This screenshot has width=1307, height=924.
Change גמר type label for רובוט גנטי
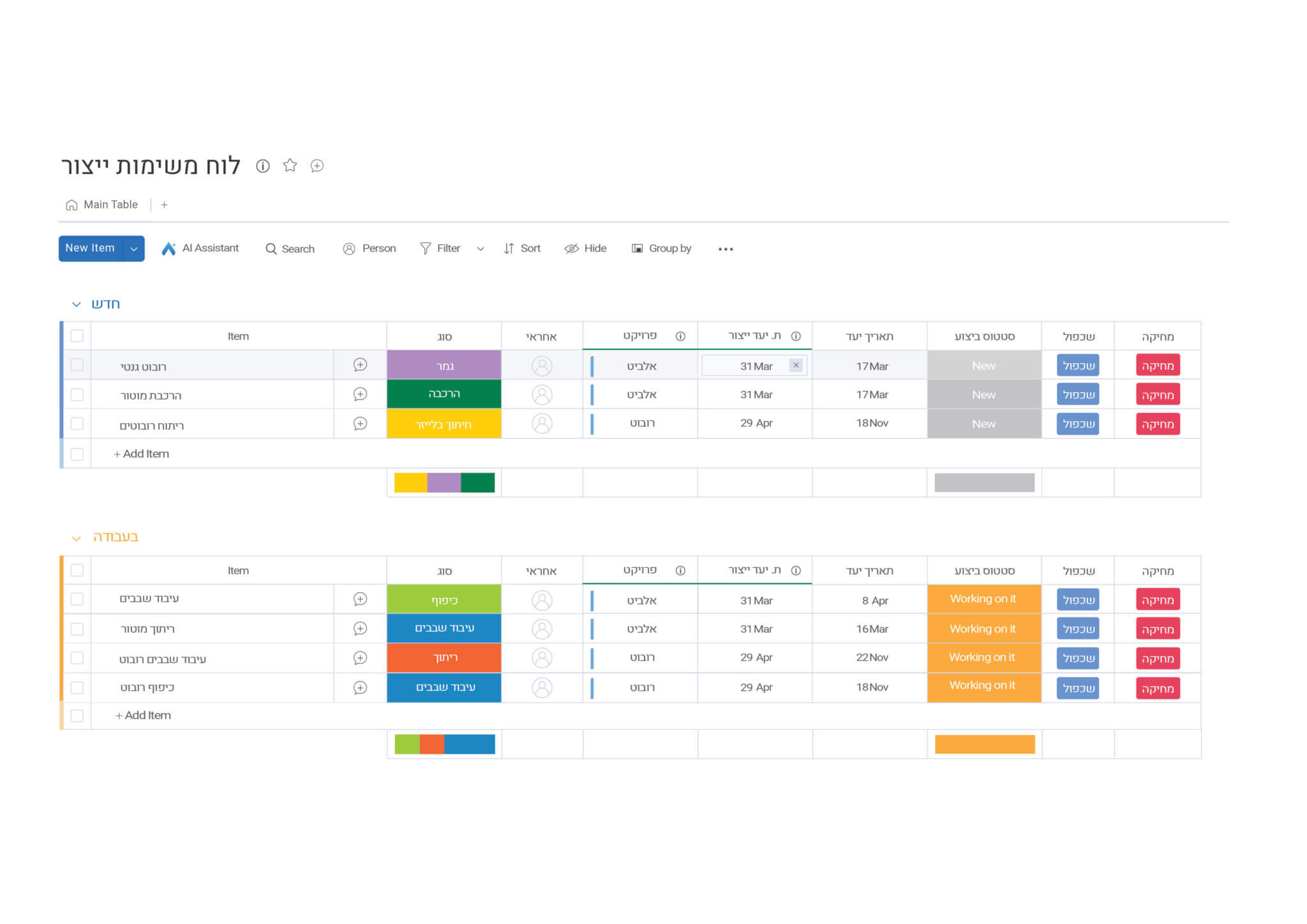444,365
